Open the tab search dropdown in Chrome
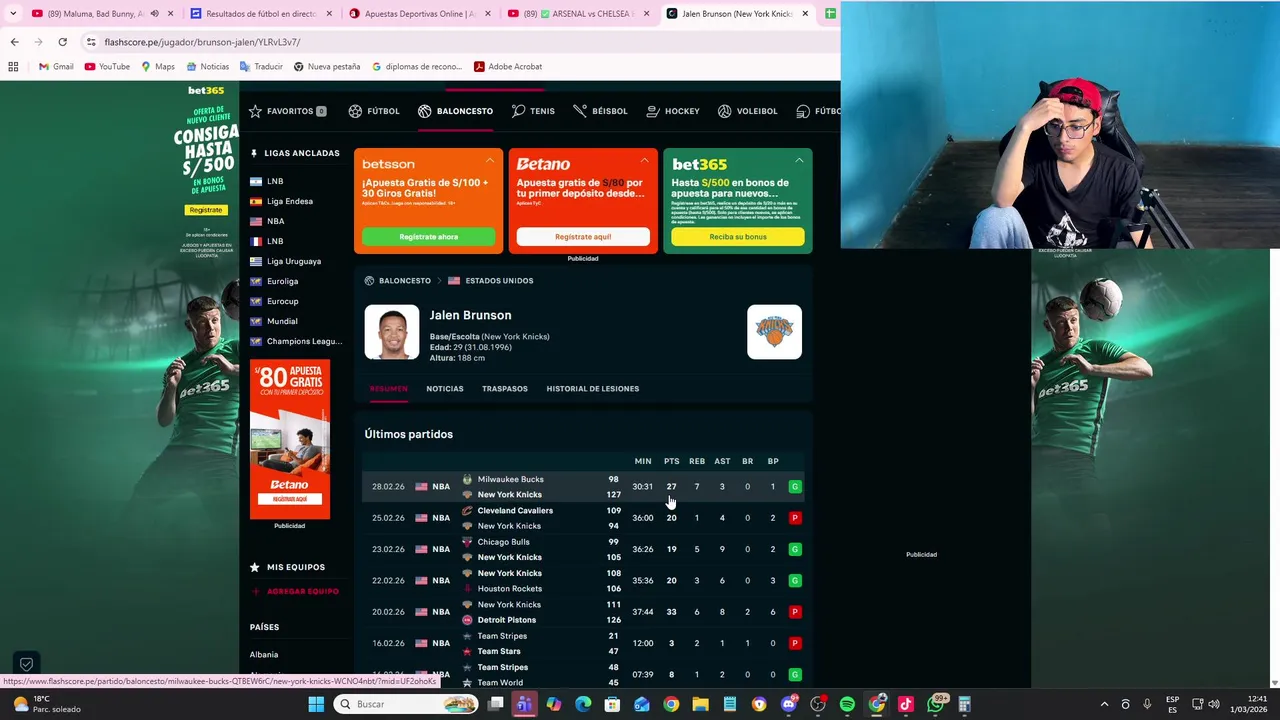This screenshot has height=720, width=1280. tap(13, 14)
